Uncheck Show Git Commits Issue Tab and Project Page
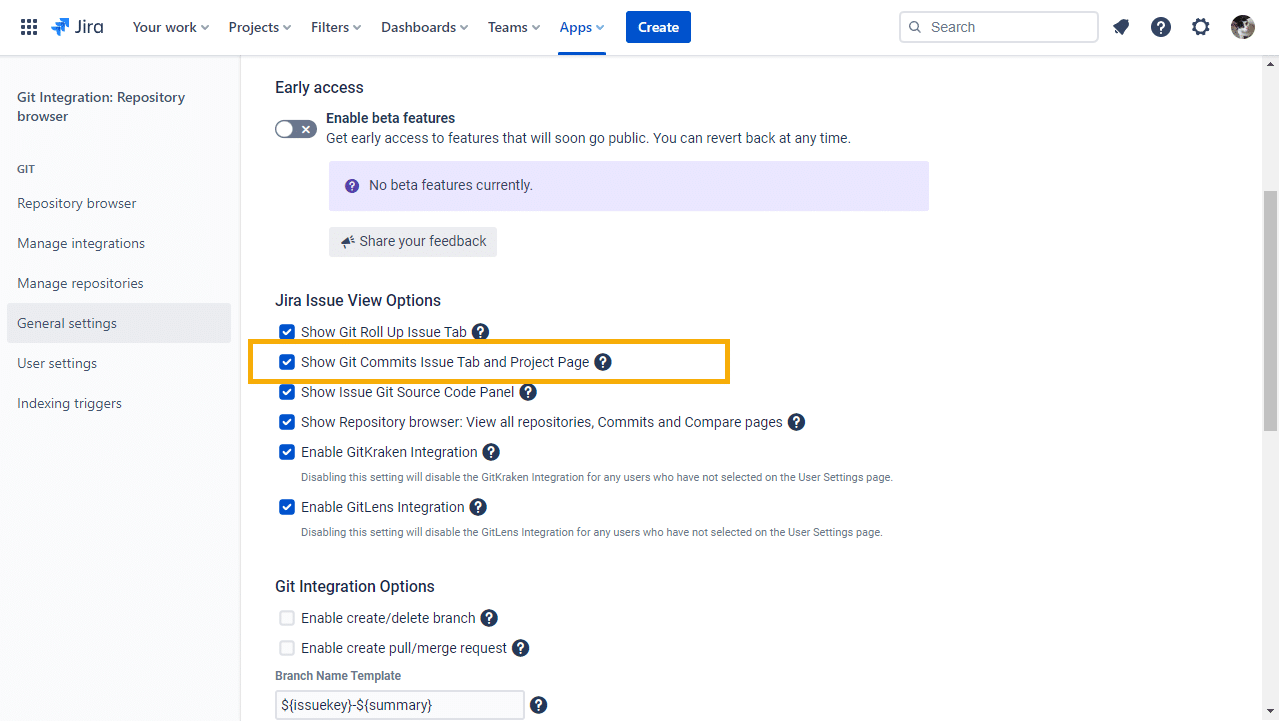The height and width of the screenshot is (721, 1279). coord(287,362)
